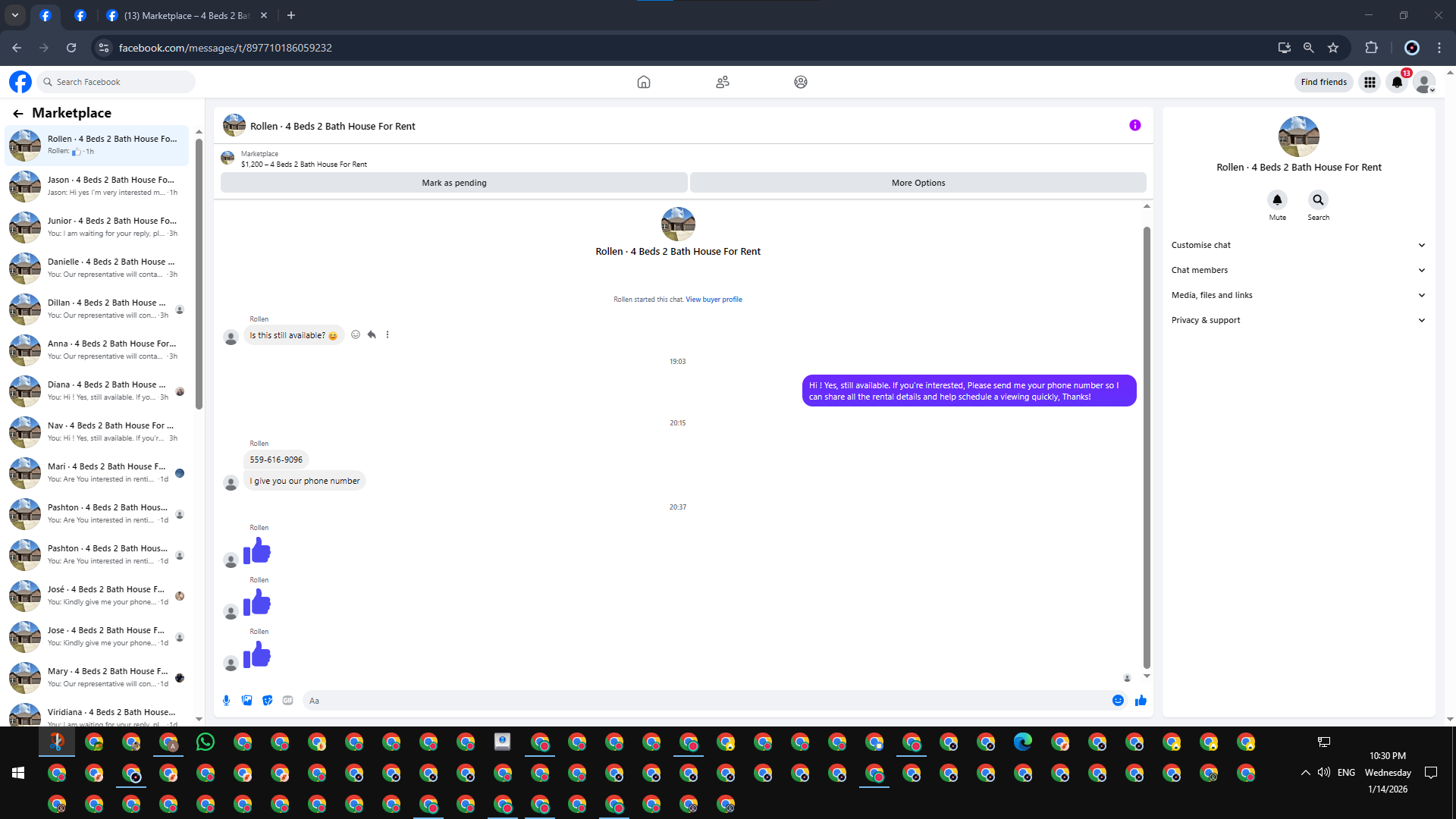Open the emoji picker in the message box
1456x819 pixels.
(x=1118, y=701)
